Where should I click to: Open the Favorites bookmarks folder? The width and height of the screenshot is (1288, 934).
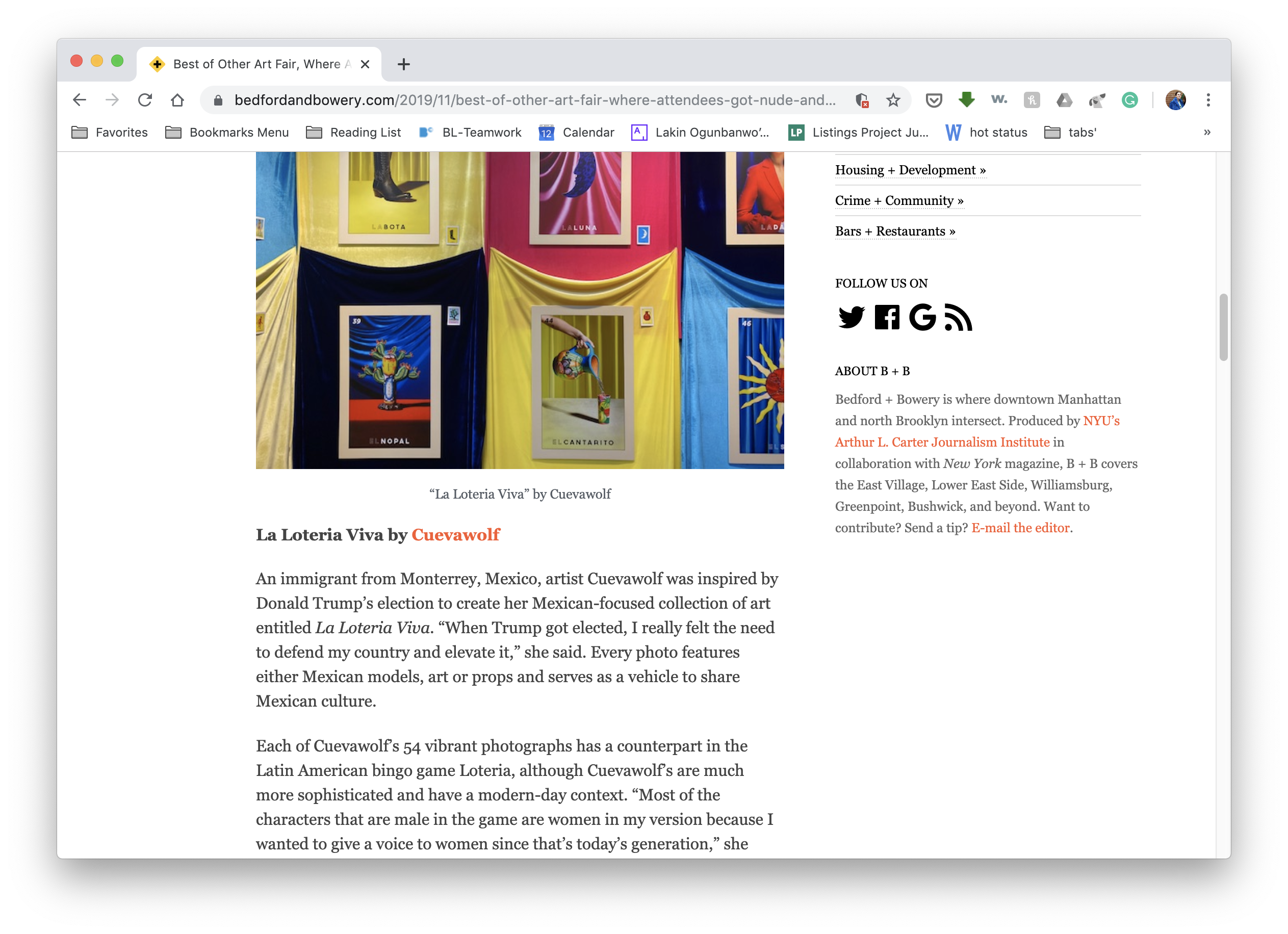pos(110,132)
